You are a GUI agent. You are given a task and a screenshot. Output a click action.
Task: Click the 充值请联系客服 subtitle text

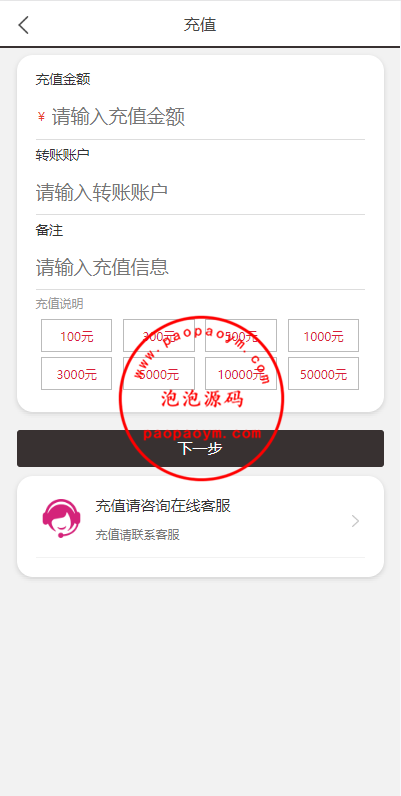[138, 535]
